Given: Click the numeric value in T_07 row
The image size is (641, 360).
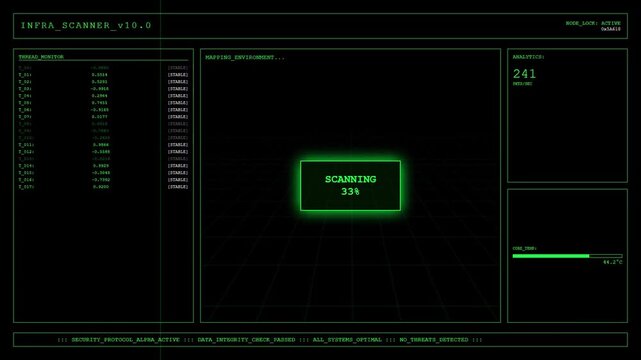Looking at the screenshot, I should [x=100, y=116].
